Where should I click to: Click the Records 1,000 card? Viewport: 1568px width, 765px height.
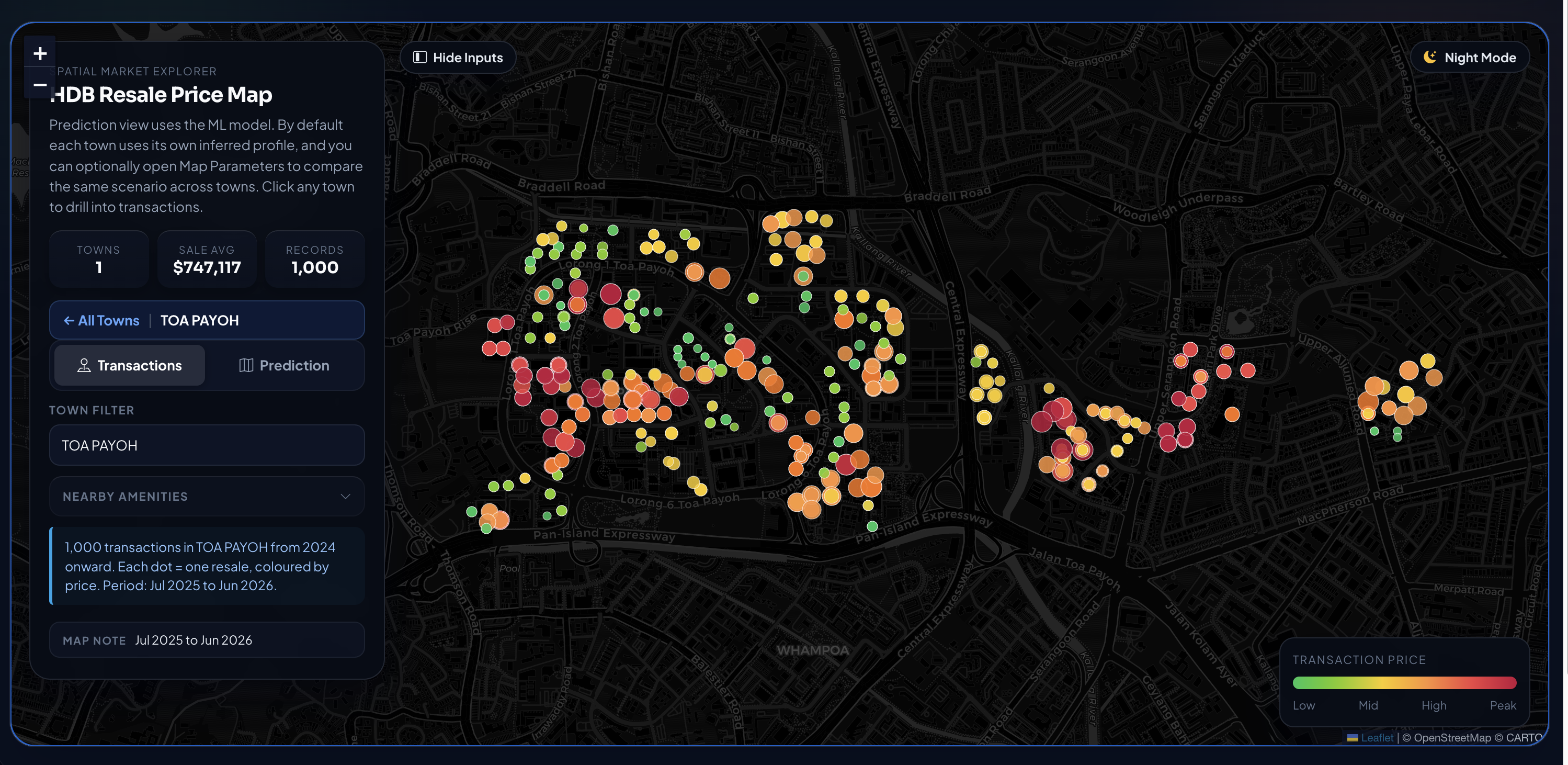315,259
